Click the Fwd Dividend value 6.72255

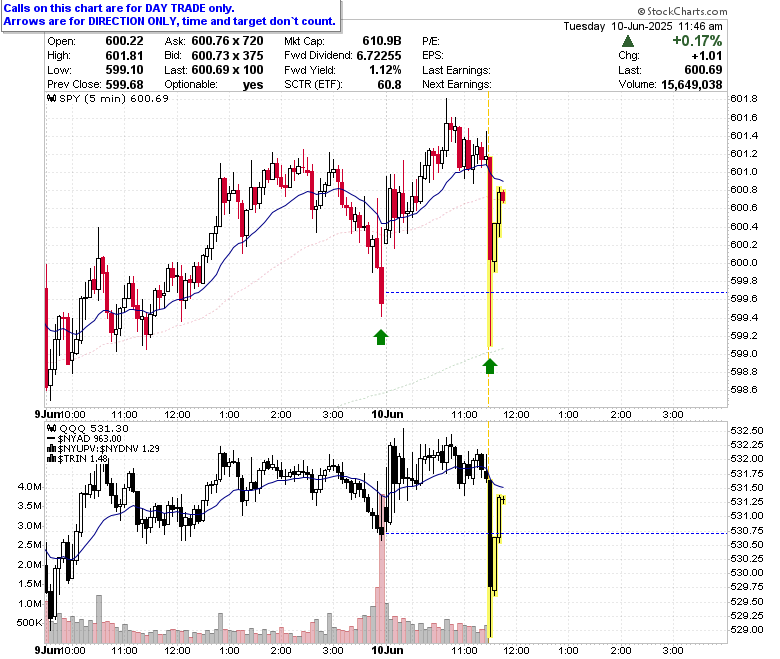tap(379, 56)
